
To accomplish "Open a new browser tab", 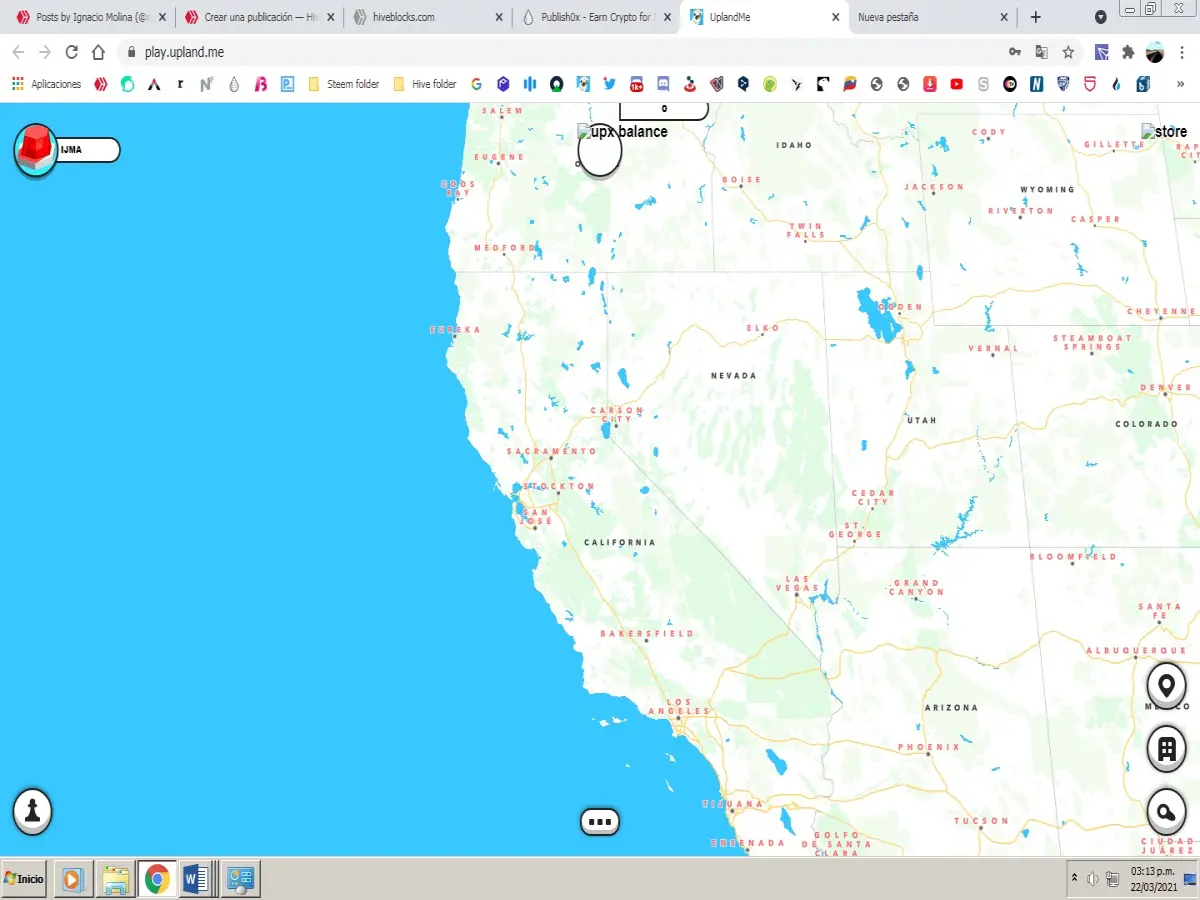I will 1035,17.
